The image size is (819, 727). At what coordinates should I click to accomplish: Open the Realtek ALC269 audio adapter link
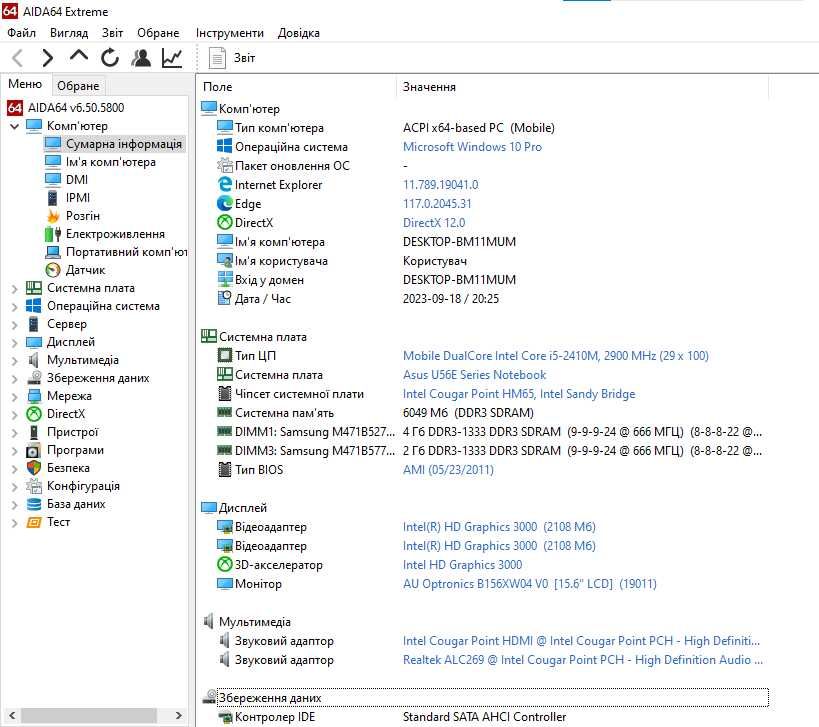[x=582, y=660]
